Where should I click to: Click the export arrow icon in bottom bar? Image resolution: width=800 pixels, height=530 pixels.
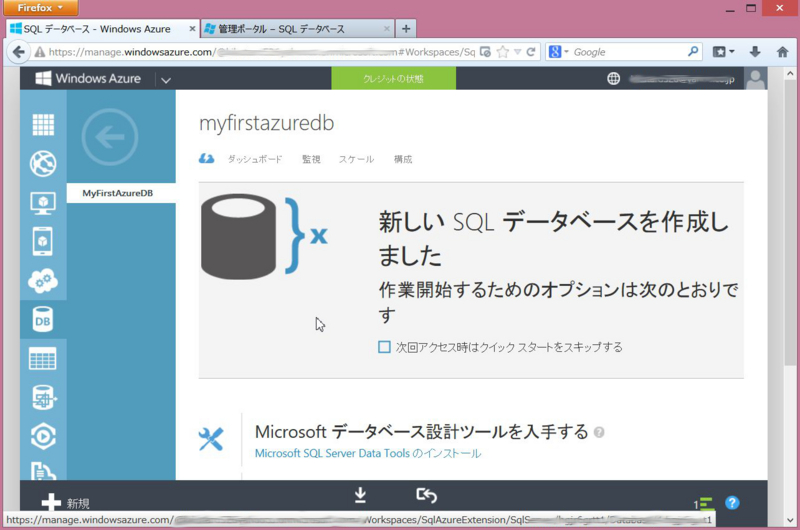click(x=427, y=495)
